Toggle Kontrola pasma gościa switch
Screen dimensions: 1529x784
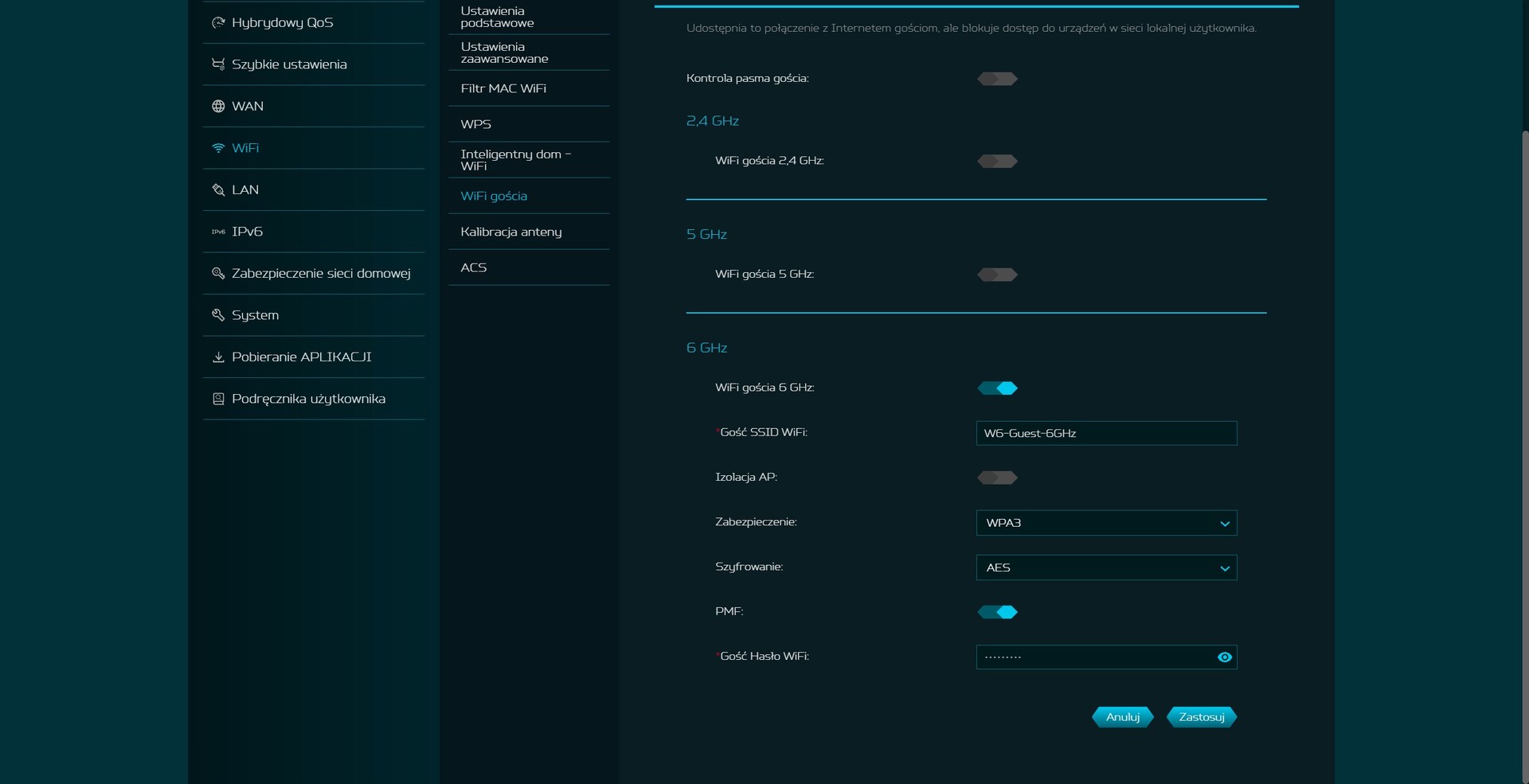997,79
